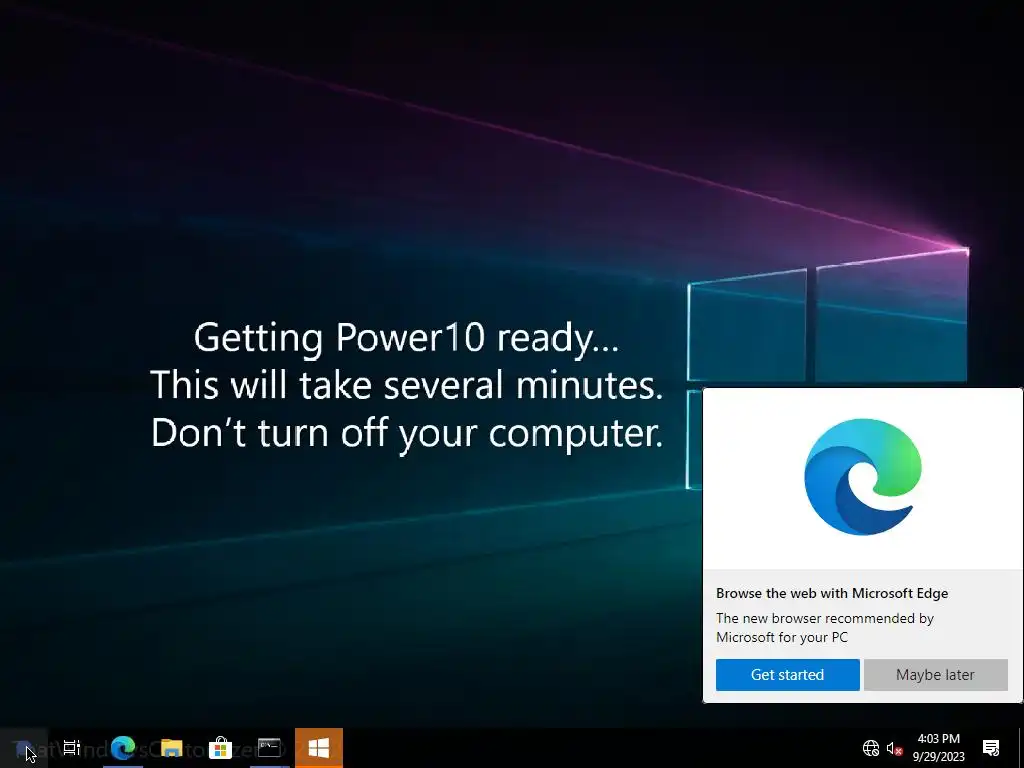Open Task View from the taskbar
Viewport: 1024px width, 768px height.
click(72, 748)
